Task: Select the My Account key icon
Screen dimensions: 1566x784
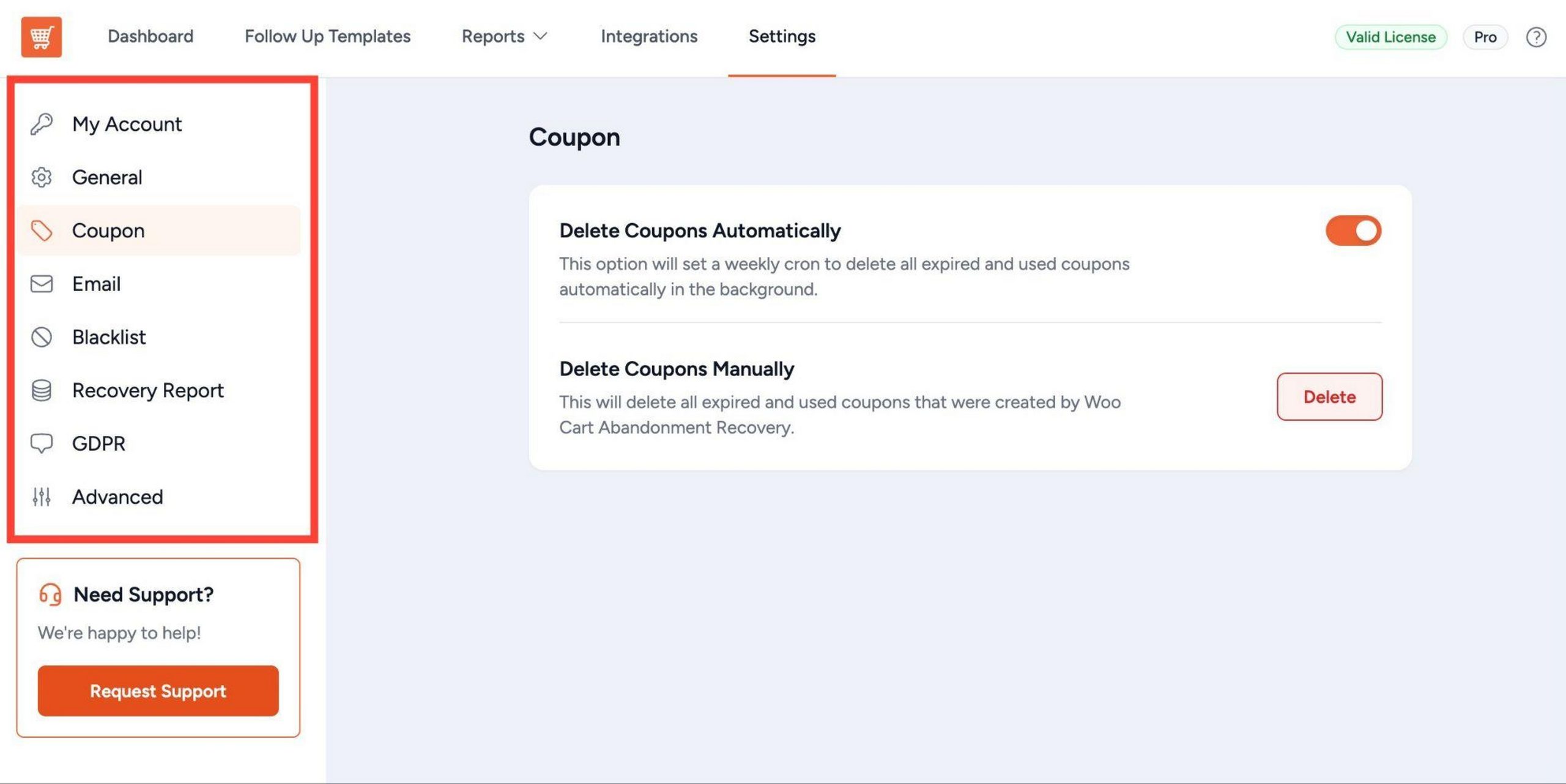Action: click(41, 124)
